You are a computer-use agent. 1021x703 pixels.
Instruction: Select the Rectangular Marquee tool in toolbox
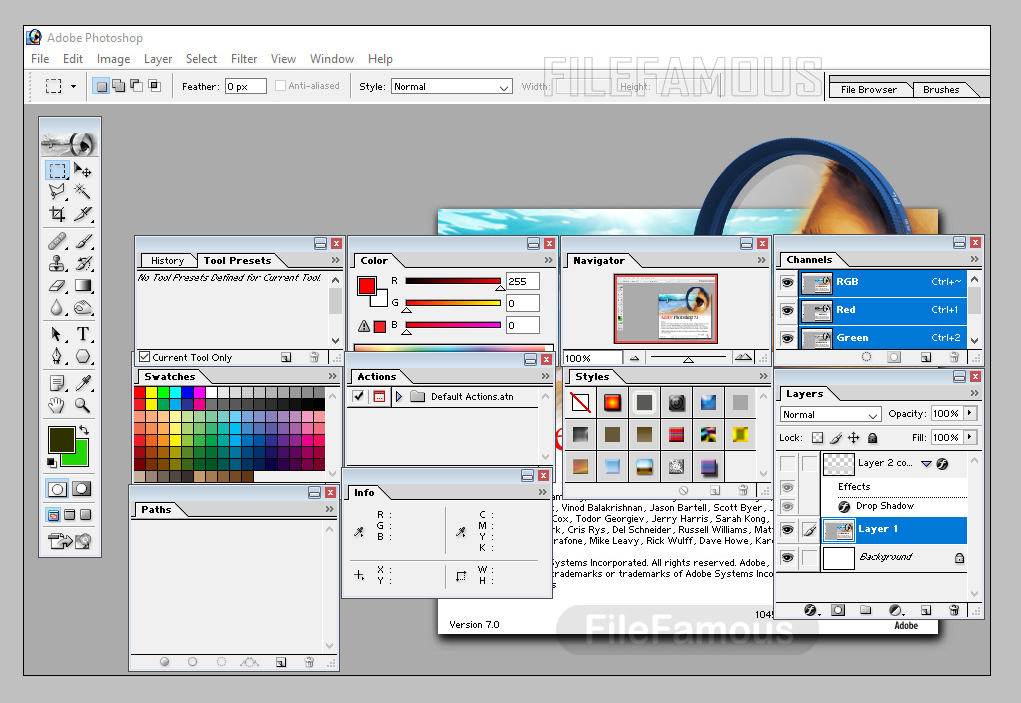(x=57, y=171)
